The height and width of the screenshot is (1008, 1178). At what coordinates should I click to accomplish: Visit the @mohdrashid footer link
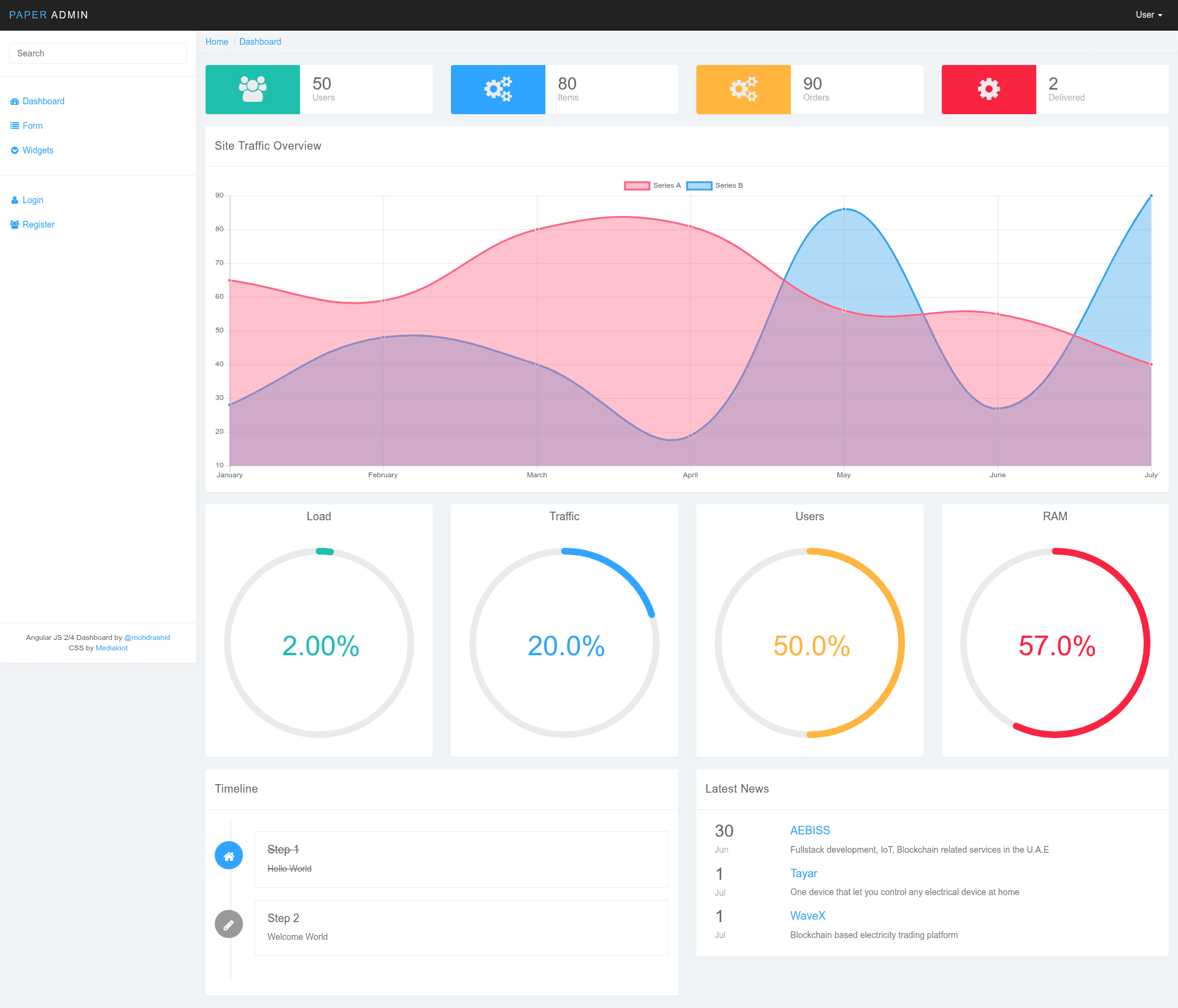(147, 637)
